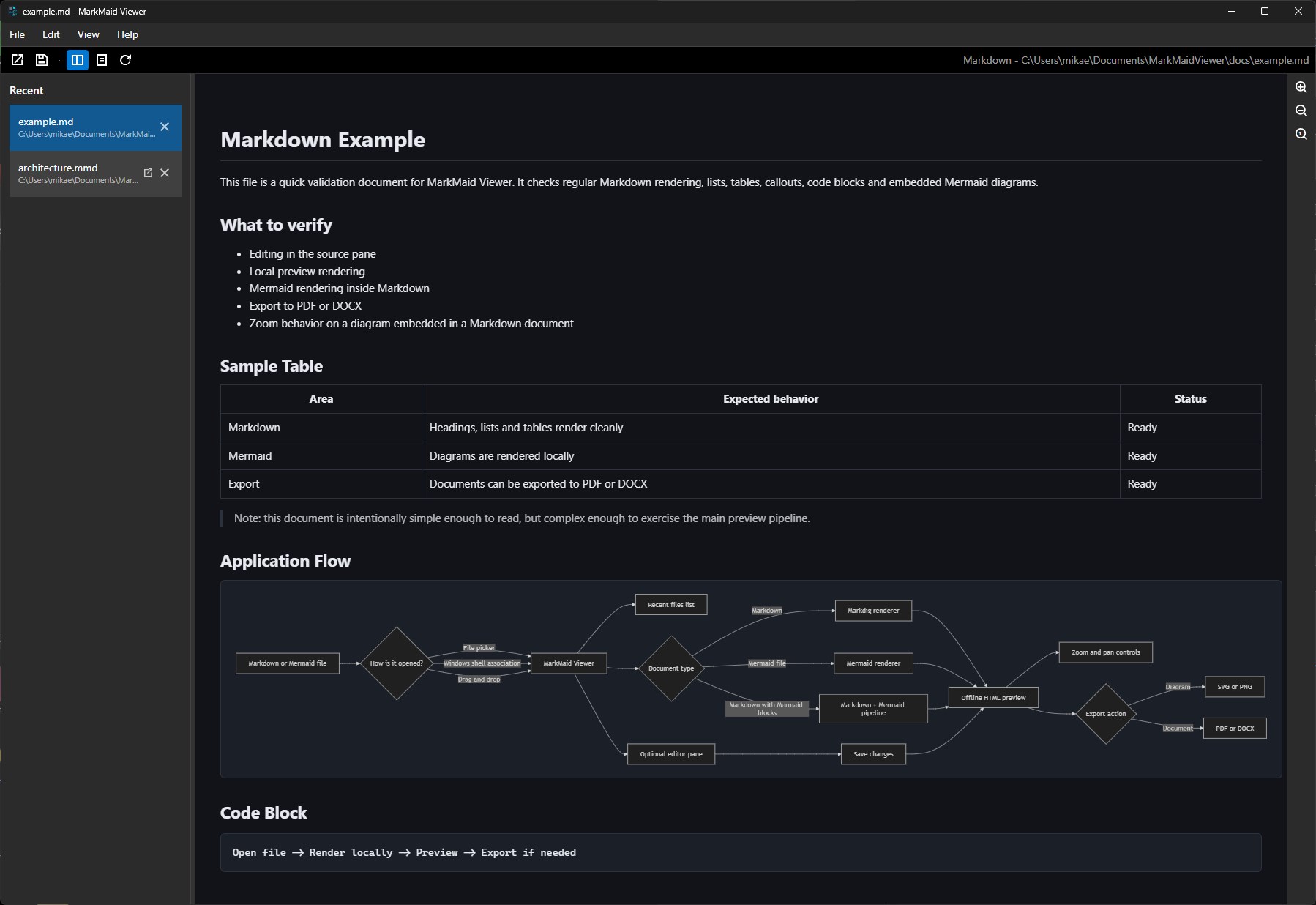Save the document with the floppy icon
1316x905 pixels.
point(42,60)
